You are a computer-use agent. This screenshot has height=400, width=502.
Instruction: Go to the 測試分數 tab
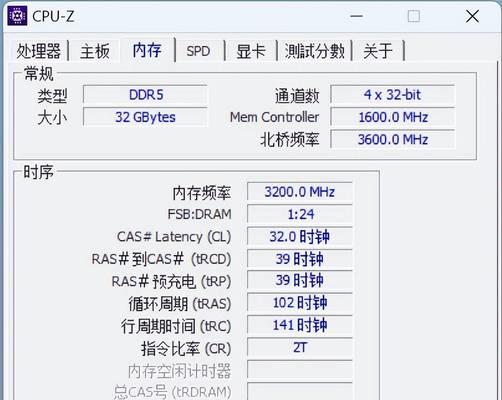[x=315, y=51]
